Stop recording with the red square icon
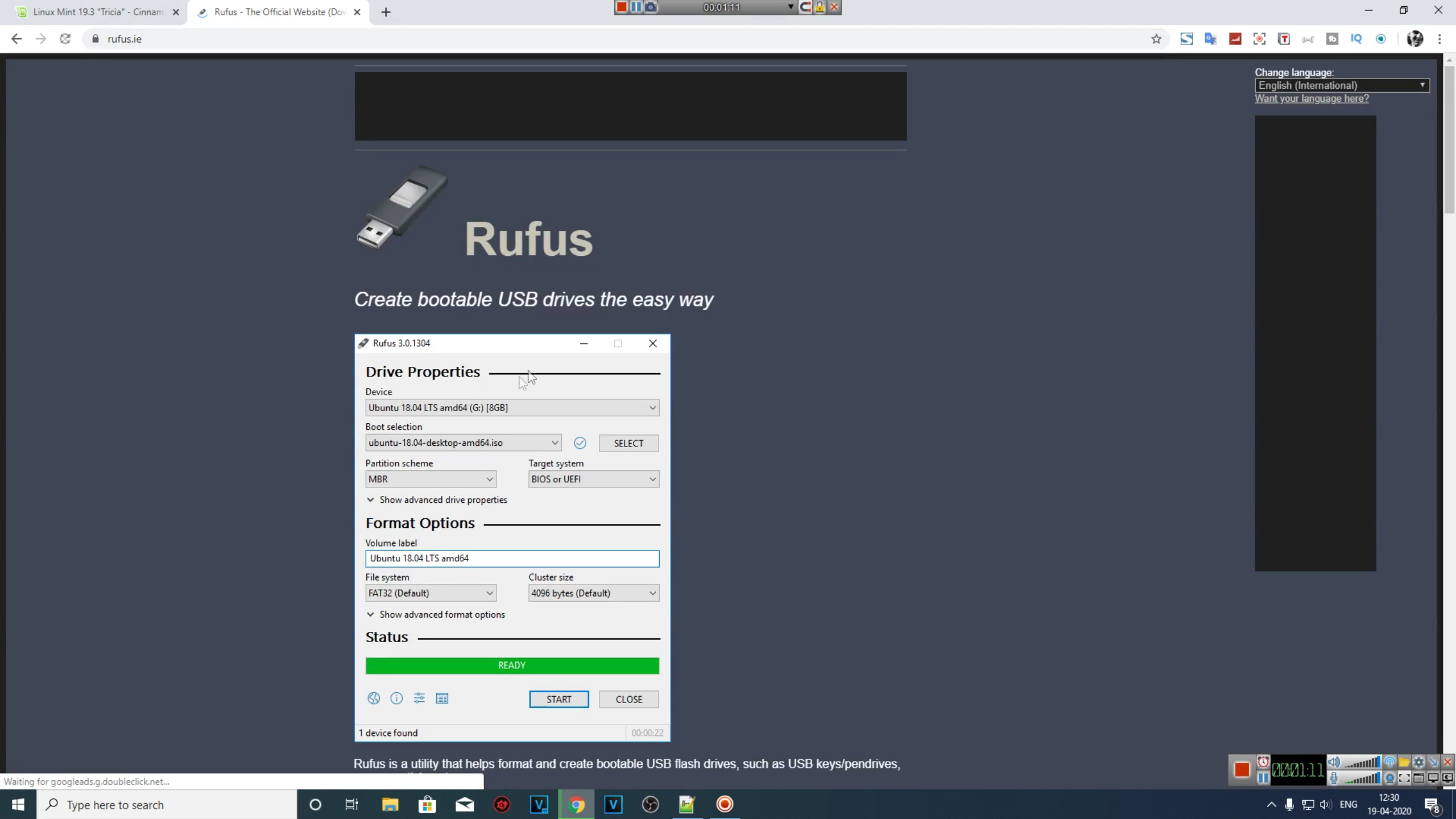This screenshot has width=1456, height=819. click(621, 7)
